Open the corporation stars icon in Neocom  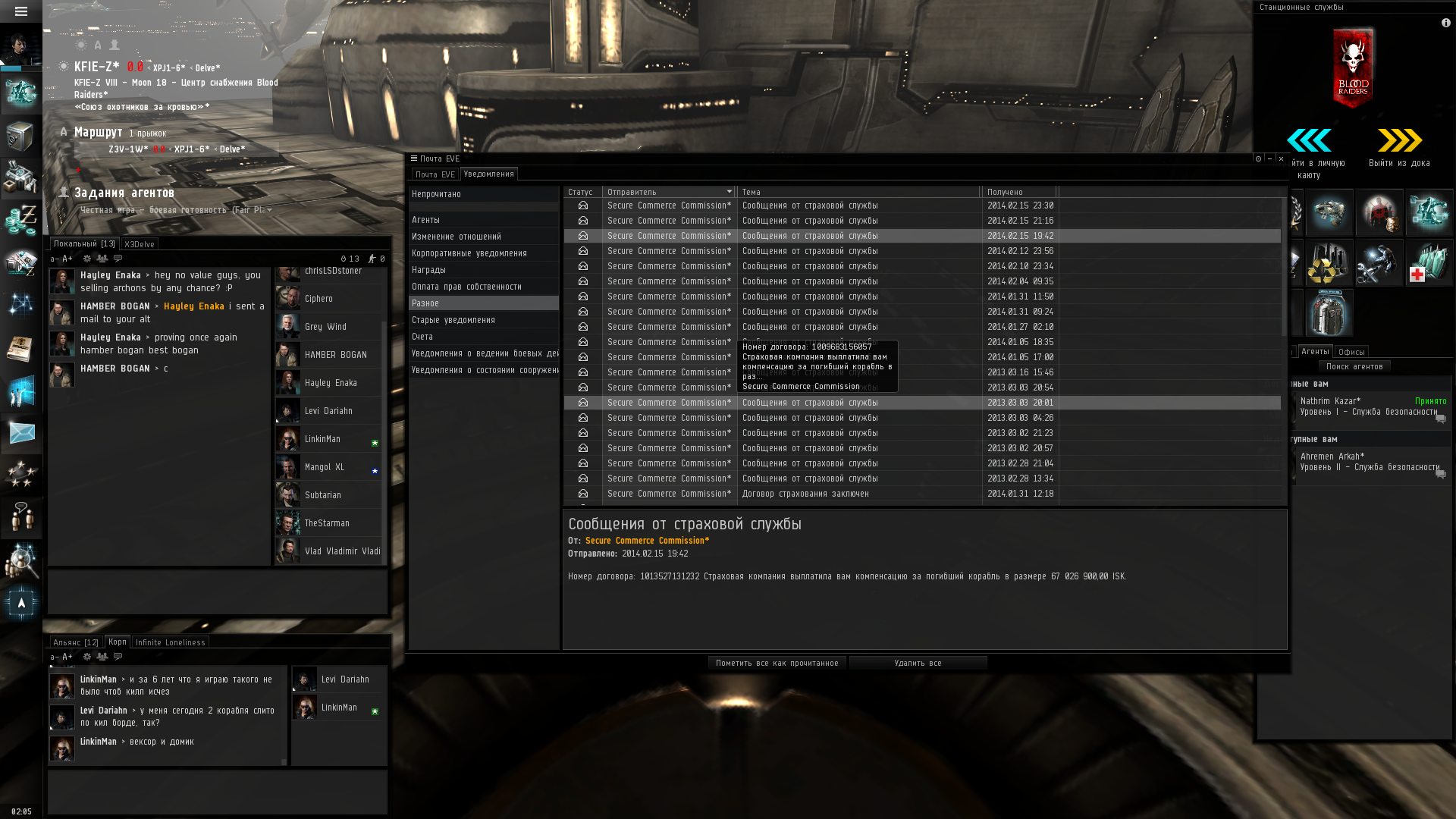tap(20, 475)
